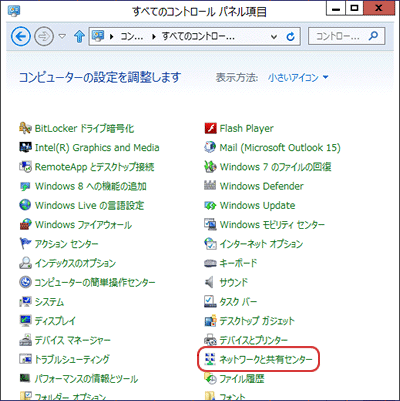Open the トラブルシューティング link

[72, 359]
